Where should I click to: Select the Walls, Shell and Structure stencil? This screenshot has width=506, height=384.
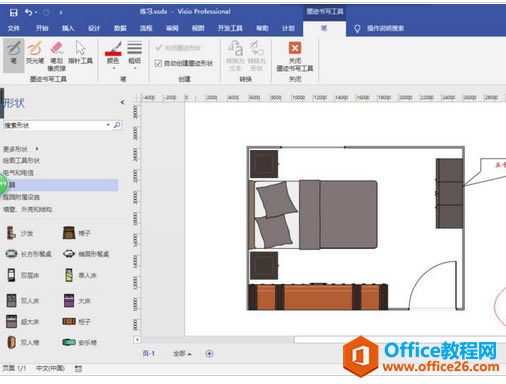[x=27, y=209]
